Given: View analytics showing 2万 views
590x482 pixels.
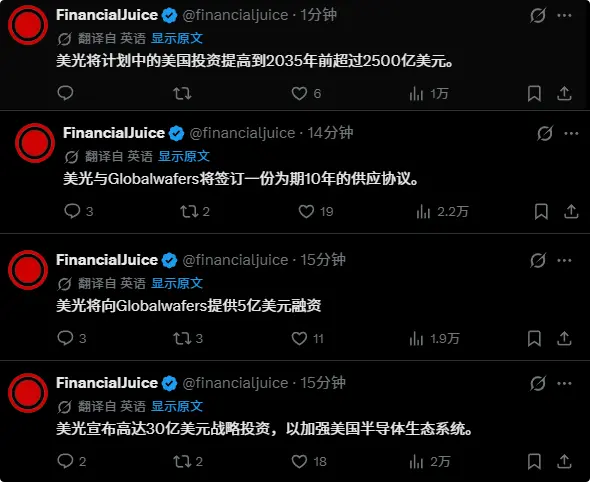Looking at the screenshot, I should click(x=430, y=462).
